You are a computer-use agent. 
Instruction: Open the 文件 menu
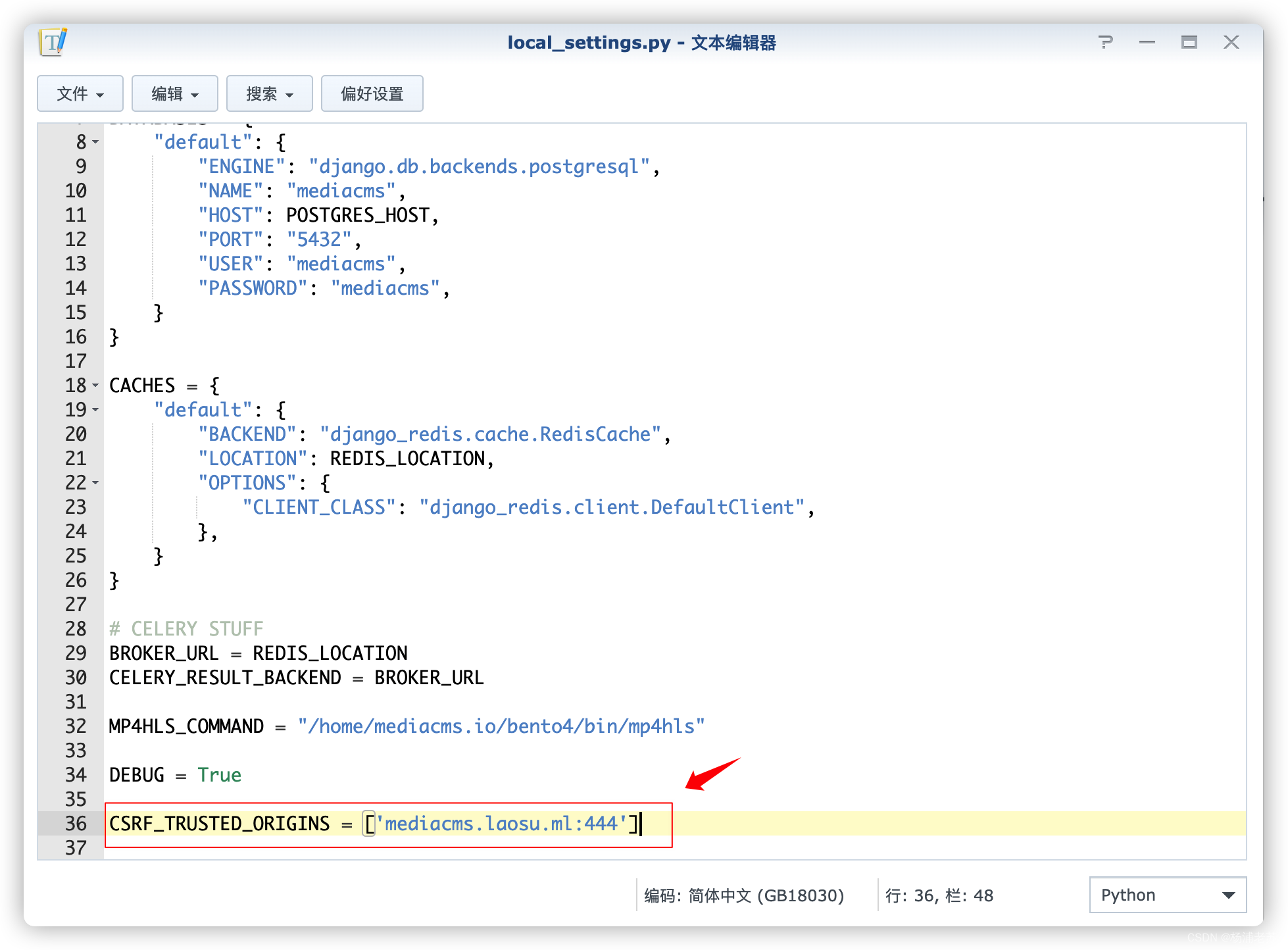coord(80,93)
